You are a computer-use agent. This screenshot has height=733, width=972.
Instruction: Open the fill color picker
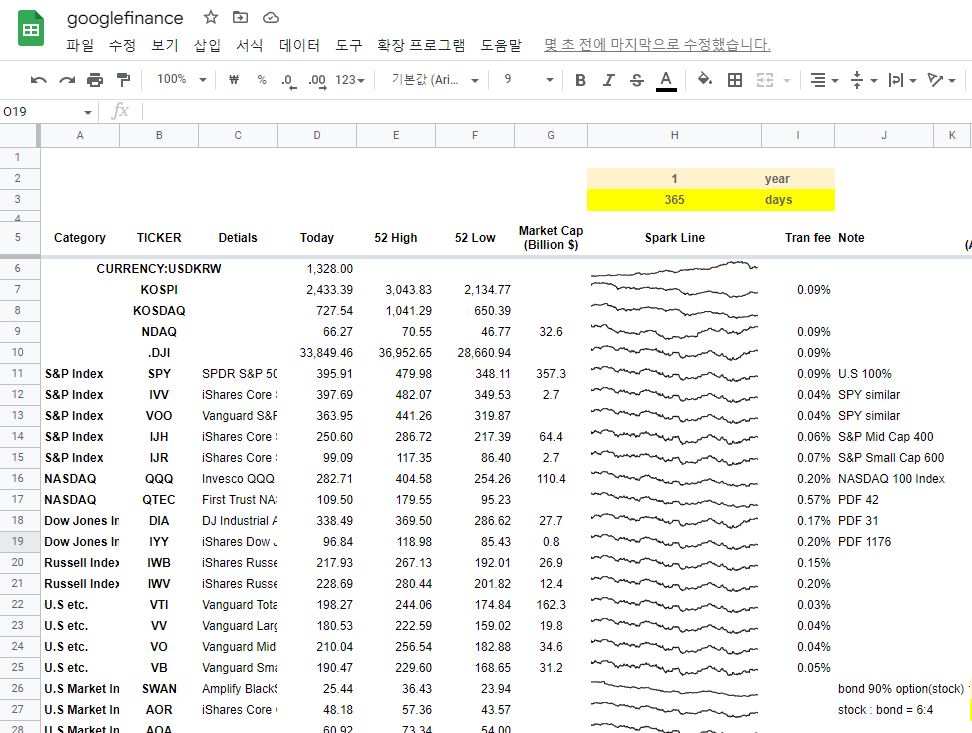705,79
